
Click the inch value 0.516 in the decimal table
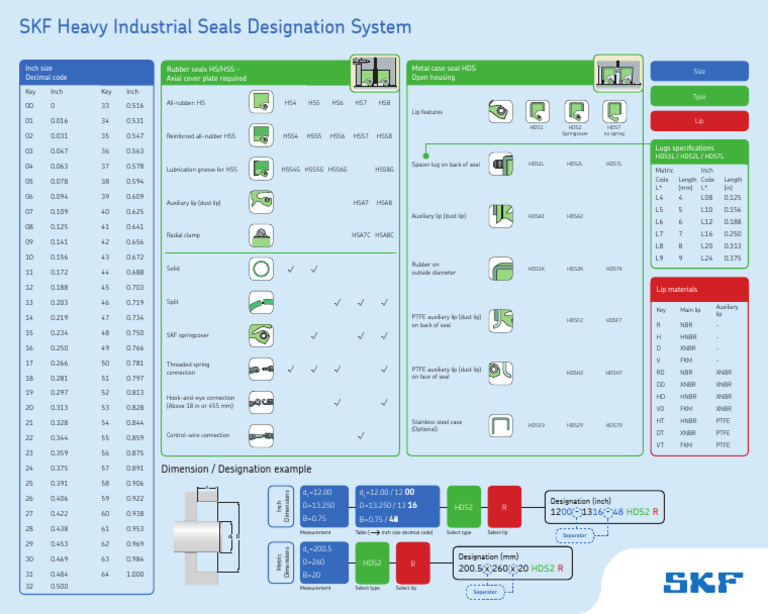[135, 106]
